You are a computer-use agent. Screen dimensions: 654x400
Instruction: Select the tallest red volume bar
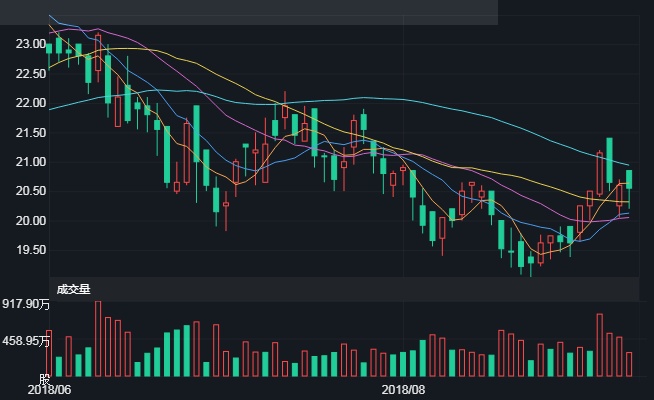pyautogui.click(x=98, y=338)
